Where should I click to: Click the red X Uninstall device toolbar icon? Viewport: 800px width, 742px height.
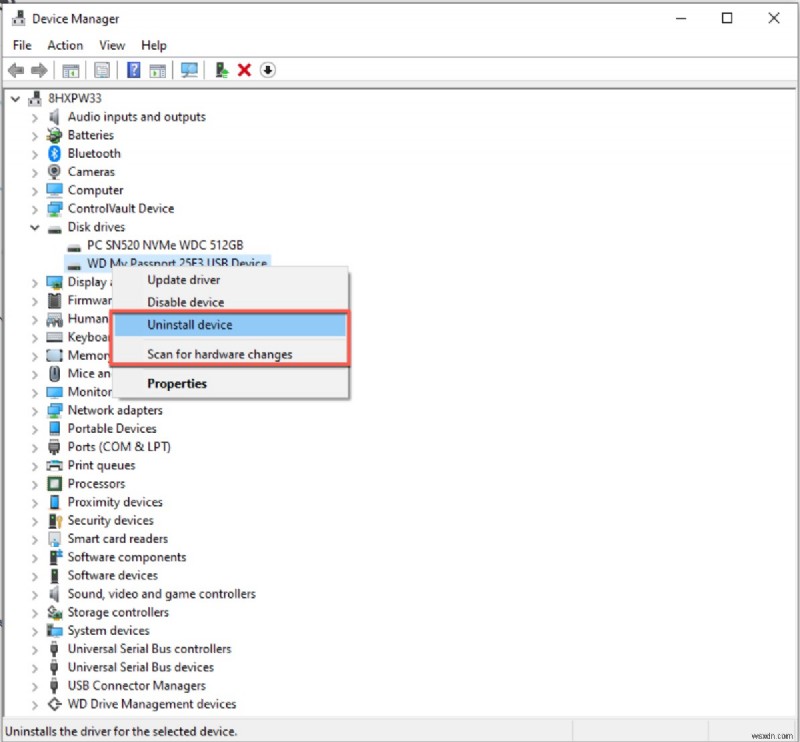pyautogui.click(x=244, y=70)
